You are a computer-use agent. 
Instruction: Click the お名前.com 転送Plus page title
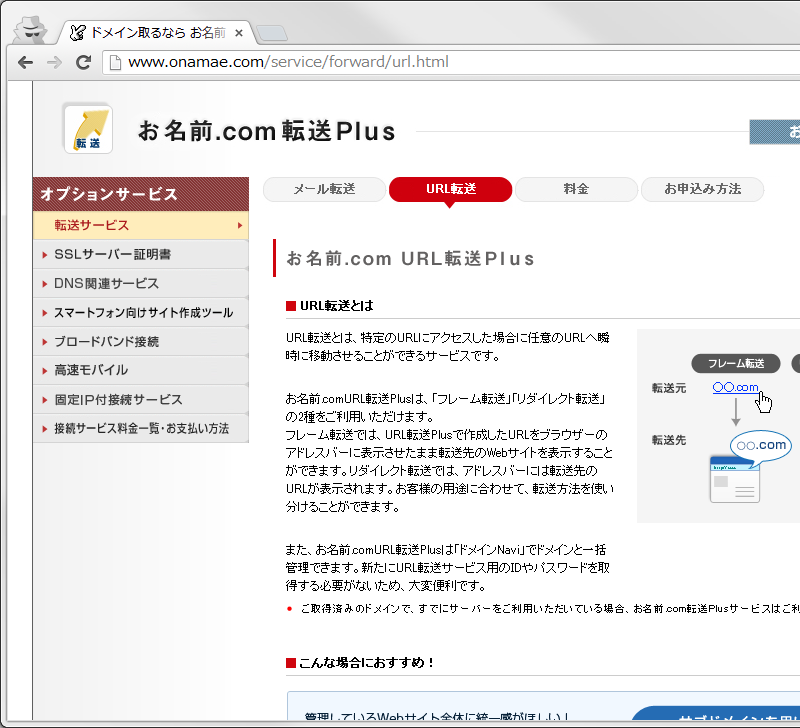click(x=267, y=131)
